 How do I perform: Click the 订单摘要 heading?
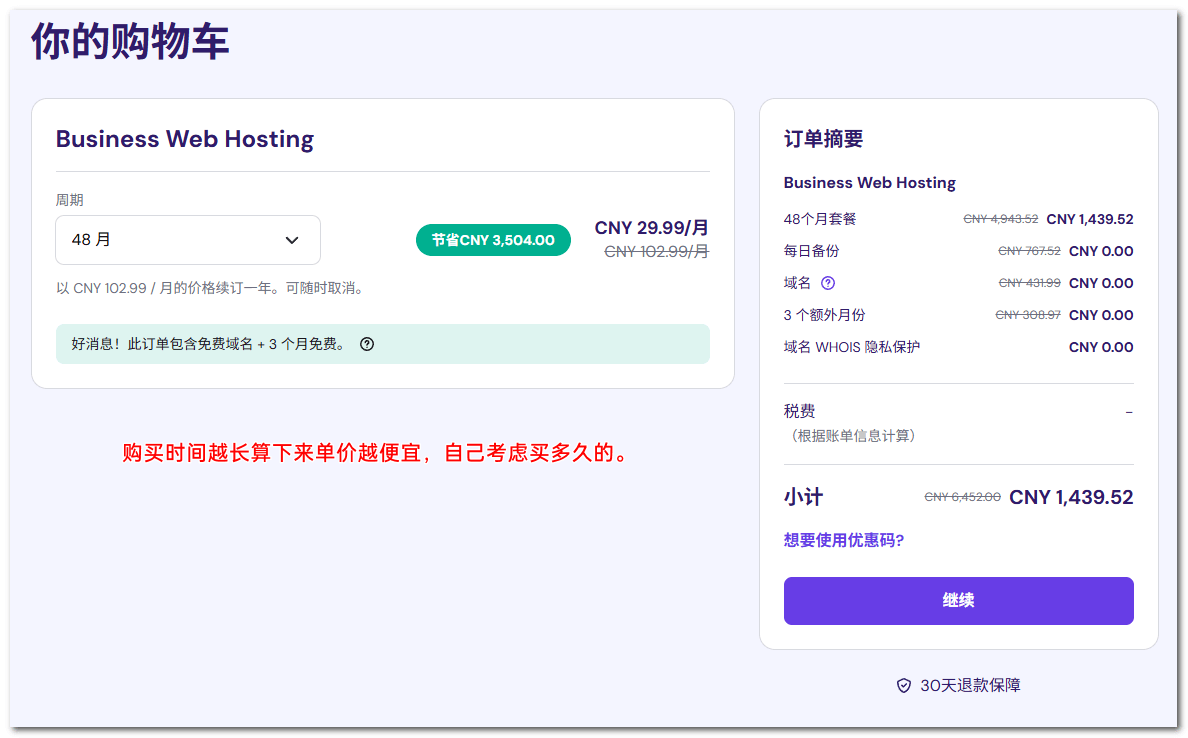[x=823, y=139]
